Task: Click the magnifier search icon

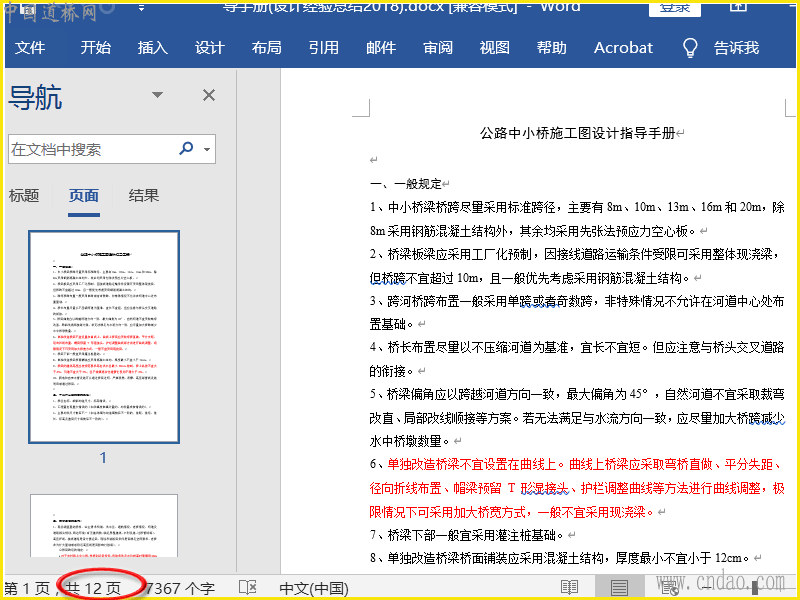Action: point(186,148)
